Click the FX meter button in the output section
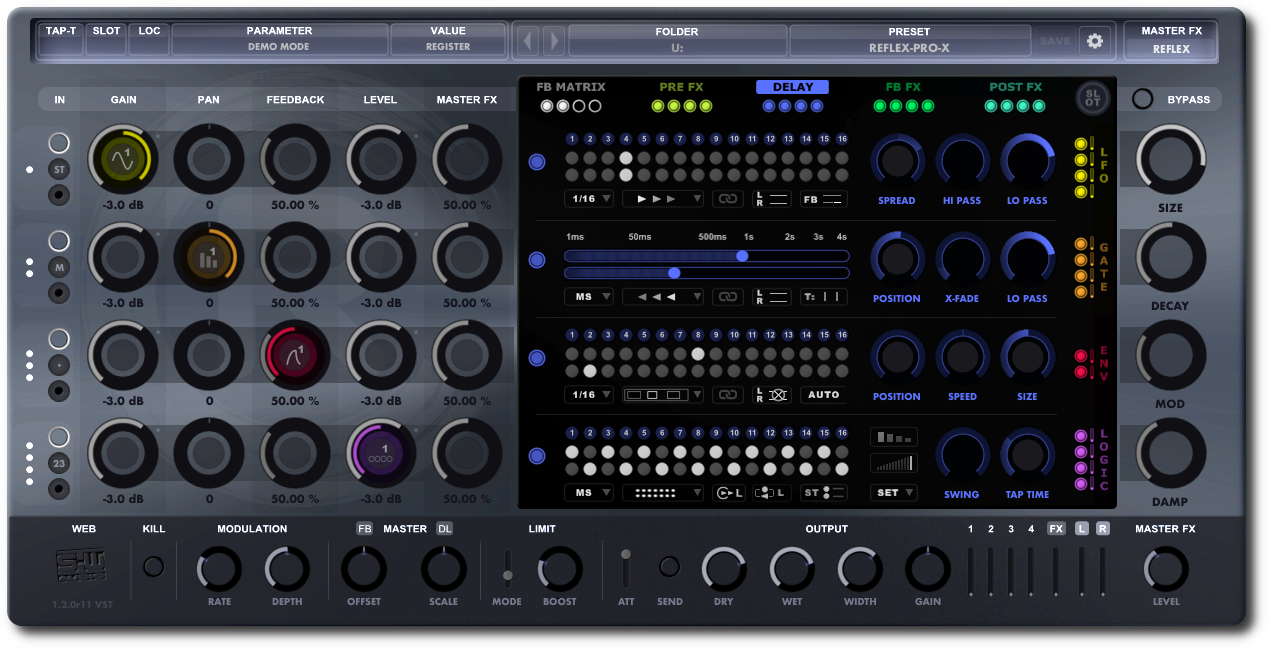 coord(1056,529)
